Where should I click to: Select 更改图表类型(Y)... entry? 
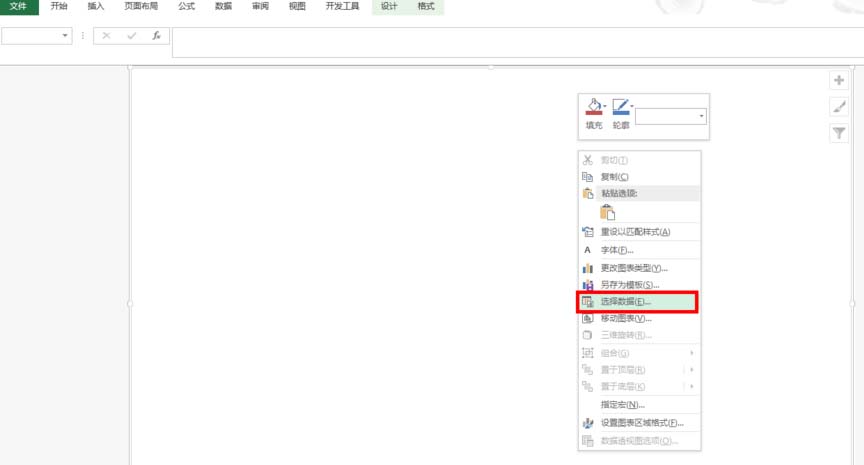639,268
